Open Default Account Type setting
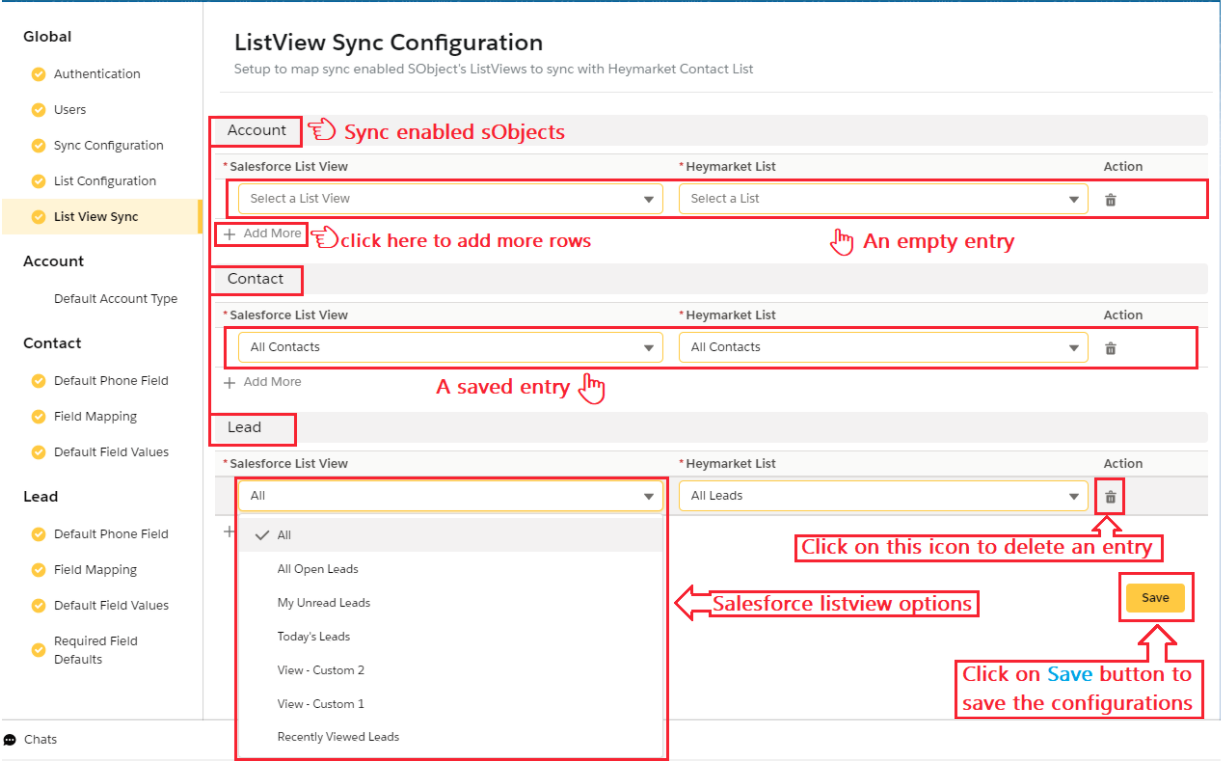This screenshot has height=762, width=1225. 116,299
